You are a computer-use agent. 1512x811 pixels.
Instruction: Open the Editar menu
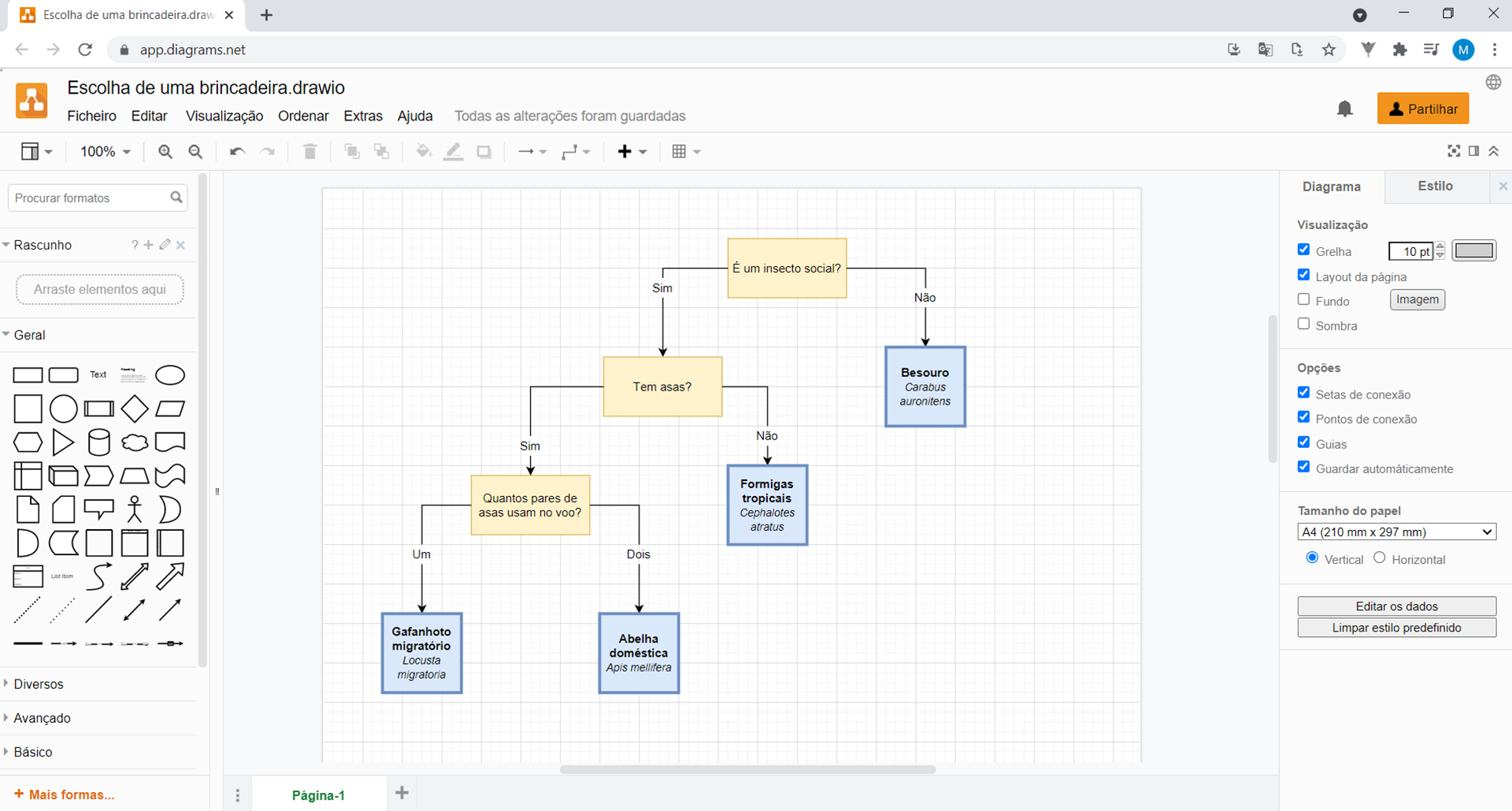[x=149, y=116]
